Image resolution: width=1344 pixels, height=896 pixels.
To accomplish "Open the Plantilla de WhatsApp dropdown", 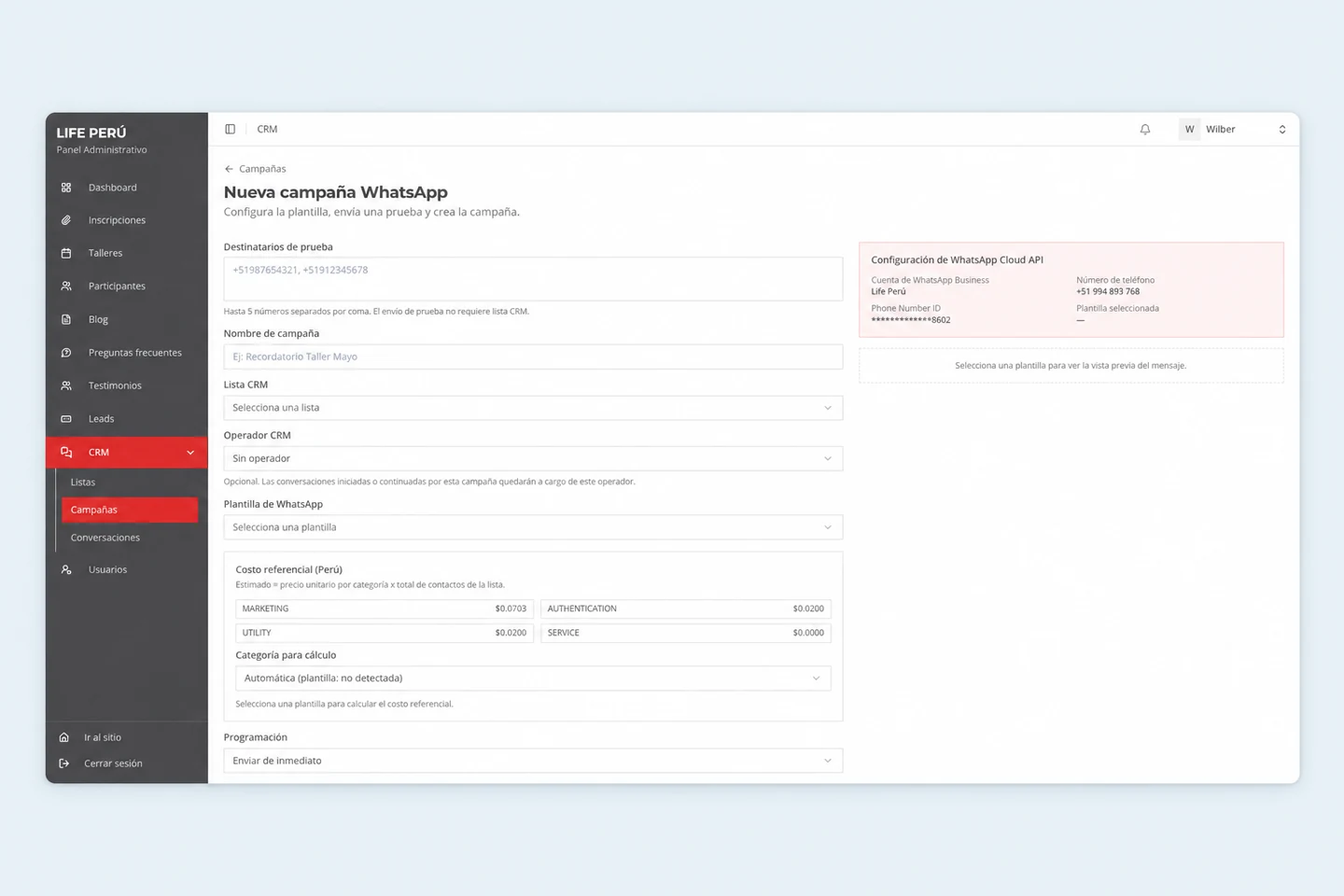I will tap(533, 527).
